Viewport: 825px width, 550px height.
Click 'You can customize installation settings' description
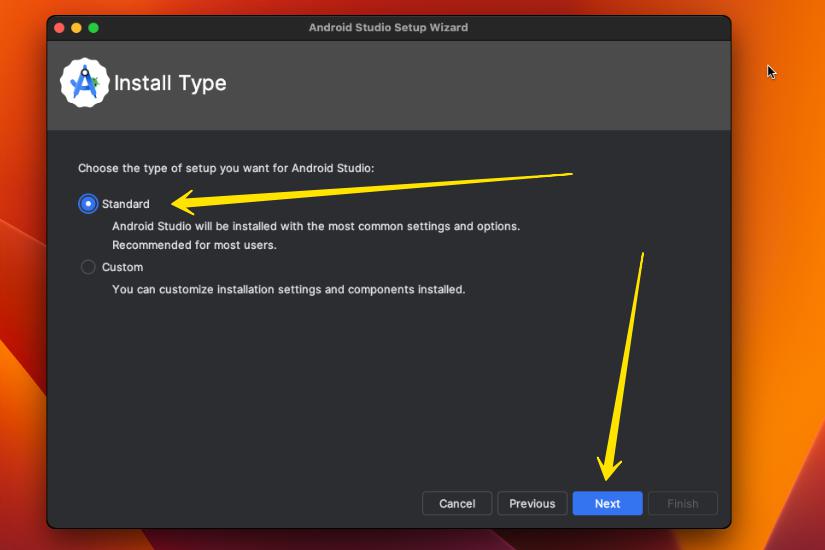[x=288, y=289]
